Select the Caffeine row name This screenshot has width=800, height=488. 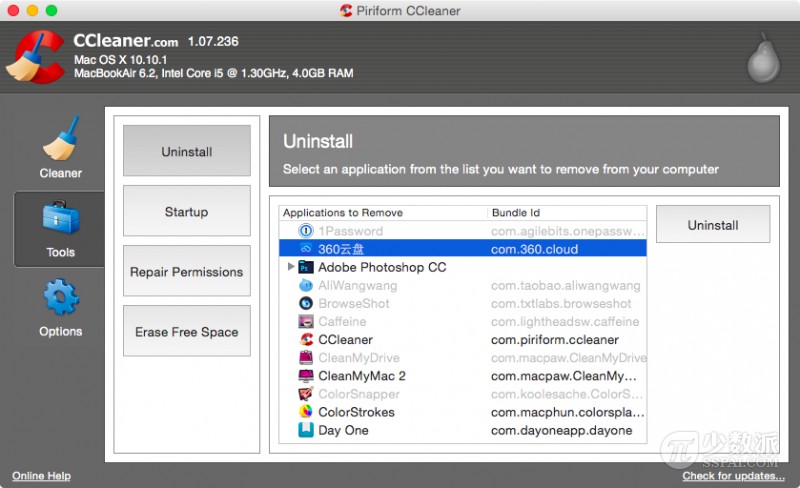point(342,322)
